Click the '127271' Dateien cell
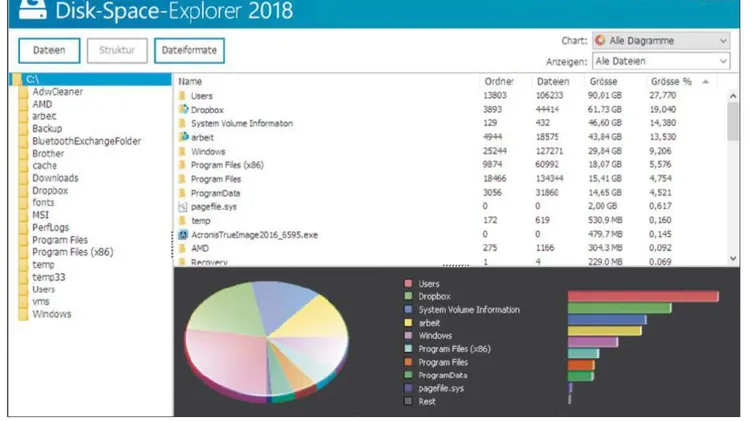The width and height of the screenshot is (750, 421). point(549,151)
